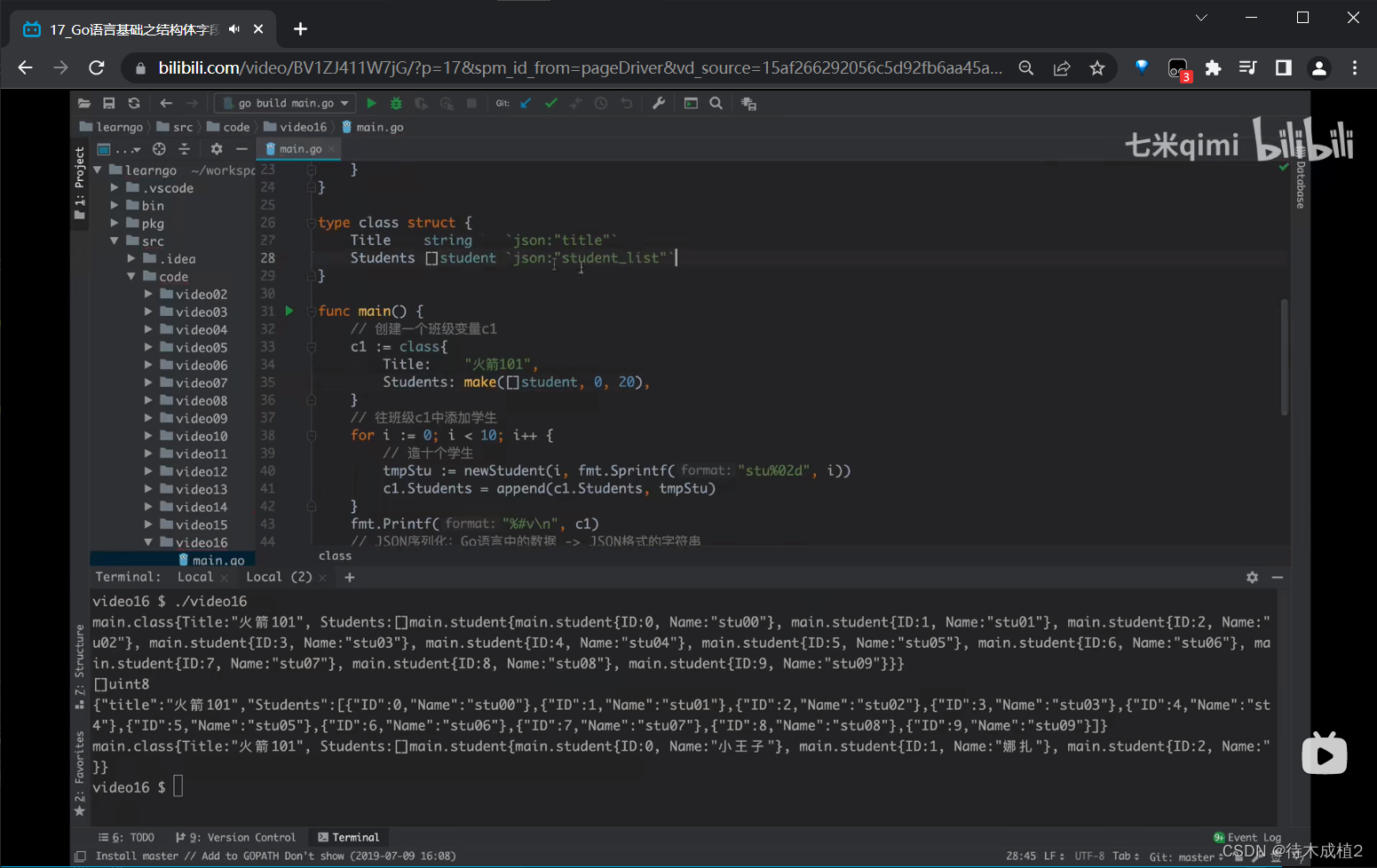Open the 'go build main.go' run configuration dropdown
Screen dimensions: 1377x868
285,104
